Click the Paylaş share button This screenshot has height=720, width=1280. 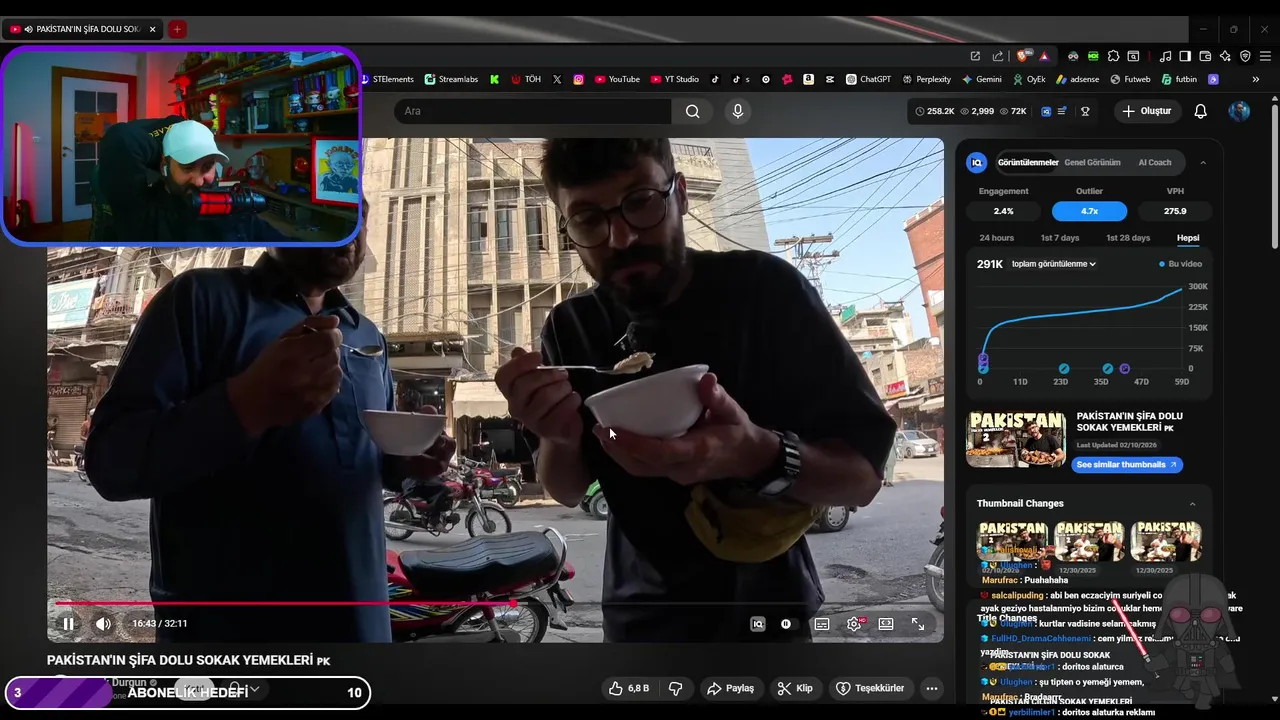tap(730, 688)
